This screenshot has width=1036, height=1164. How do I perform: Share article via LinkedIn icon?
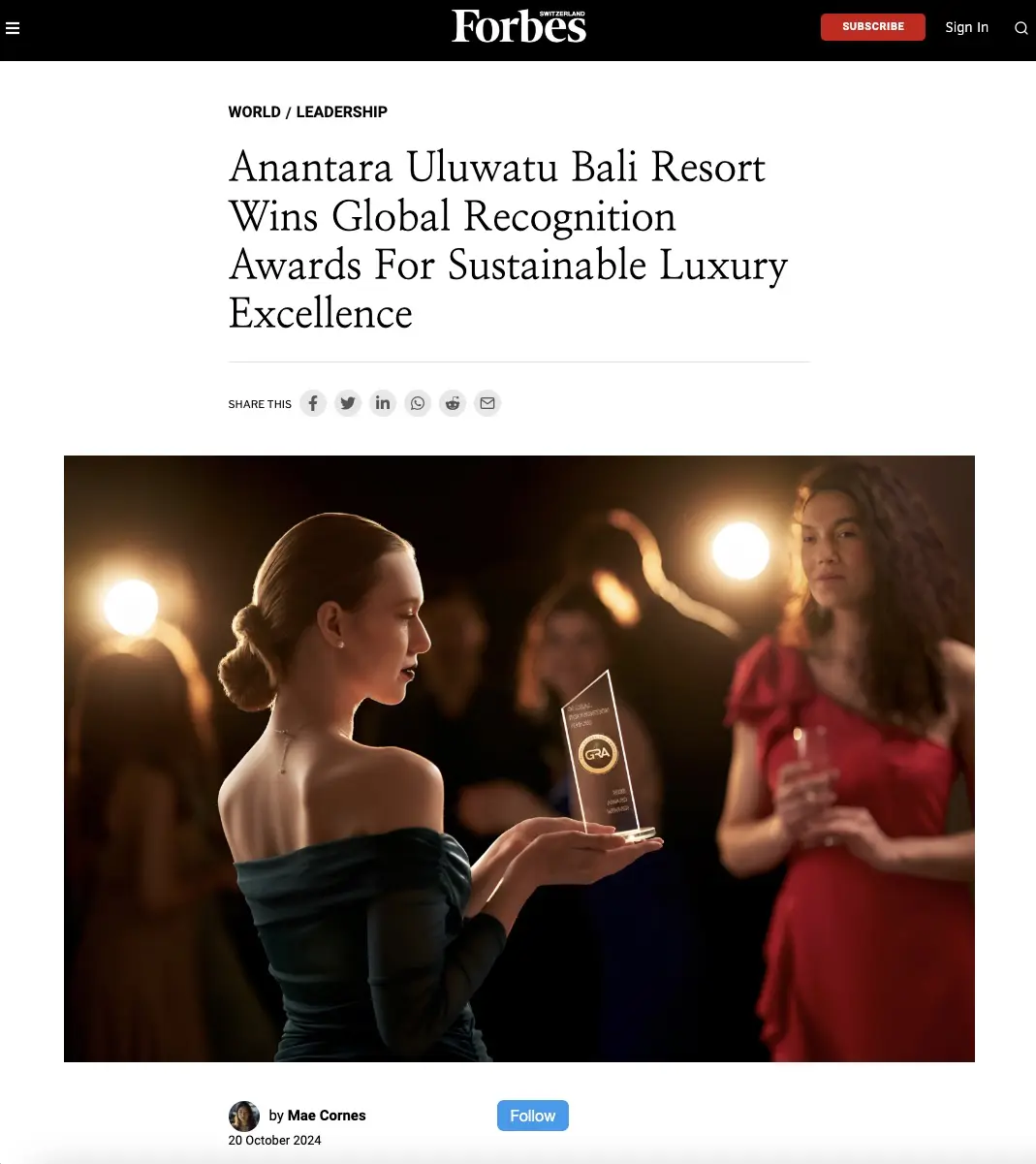383,403
